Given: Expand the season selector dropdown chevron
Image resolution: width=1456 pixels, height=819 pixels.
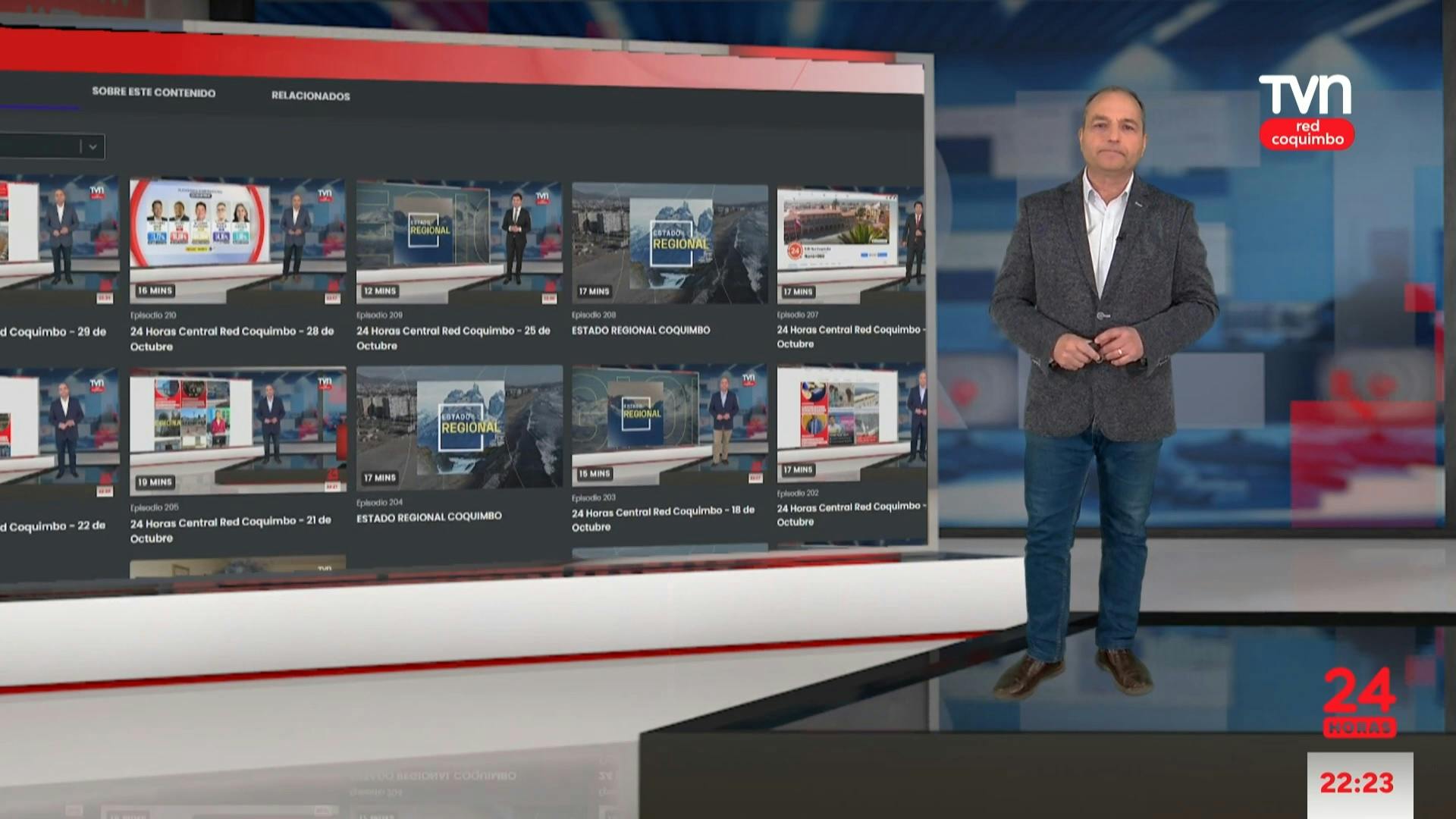Looking at the screenshot, I should point(93,147).
